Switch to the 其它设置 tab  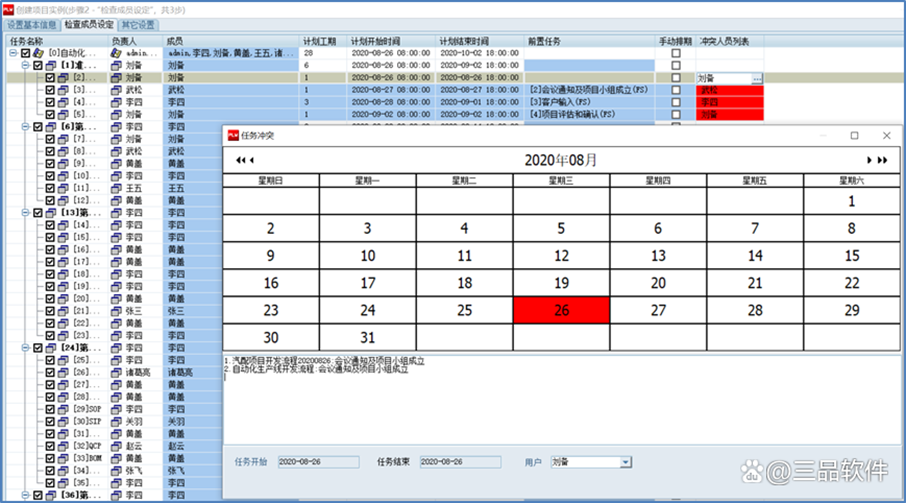[x=138, y=24]
